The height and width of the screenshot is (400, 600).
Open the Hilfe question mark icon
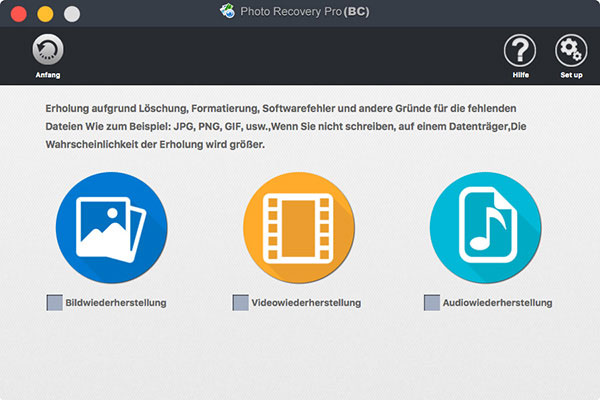tap(520, 50)
